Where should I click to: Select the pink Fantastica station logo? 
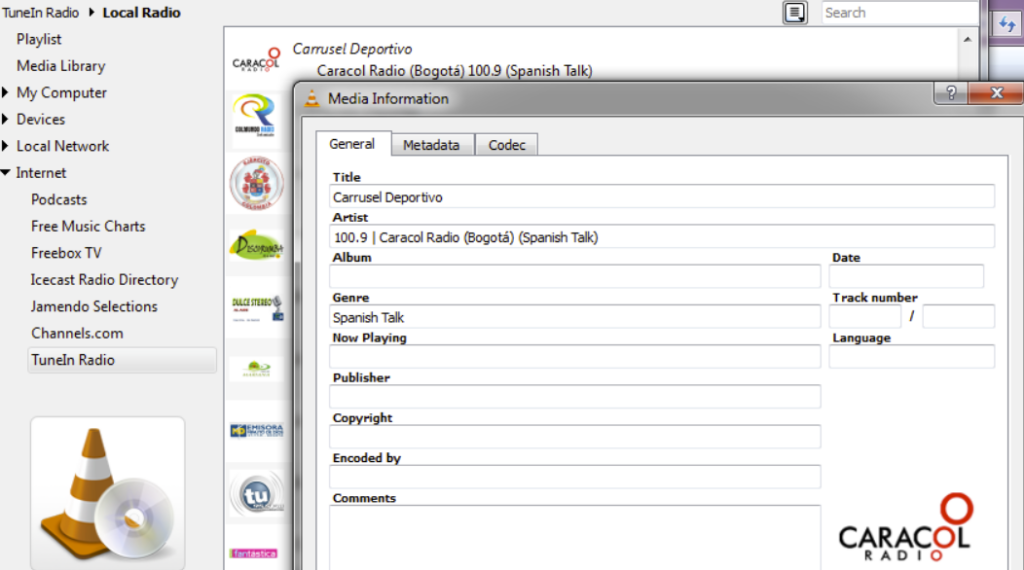[253, 553]
